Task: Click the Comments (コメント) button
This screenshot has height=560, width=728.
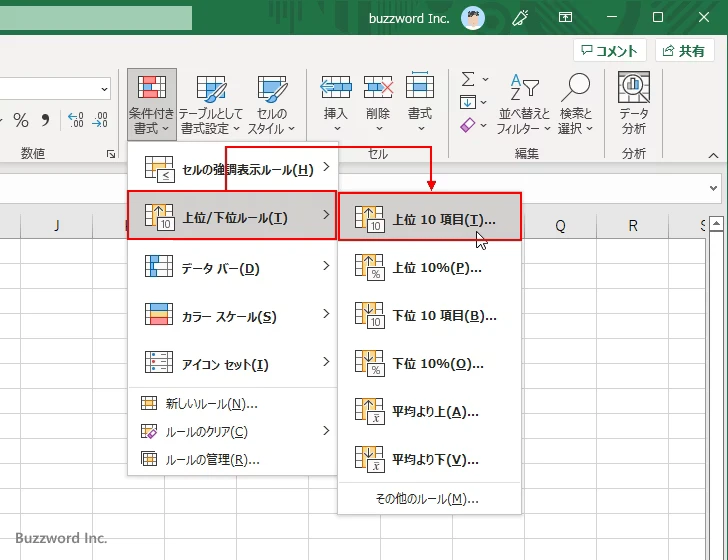Action: [x=610, y=50]
